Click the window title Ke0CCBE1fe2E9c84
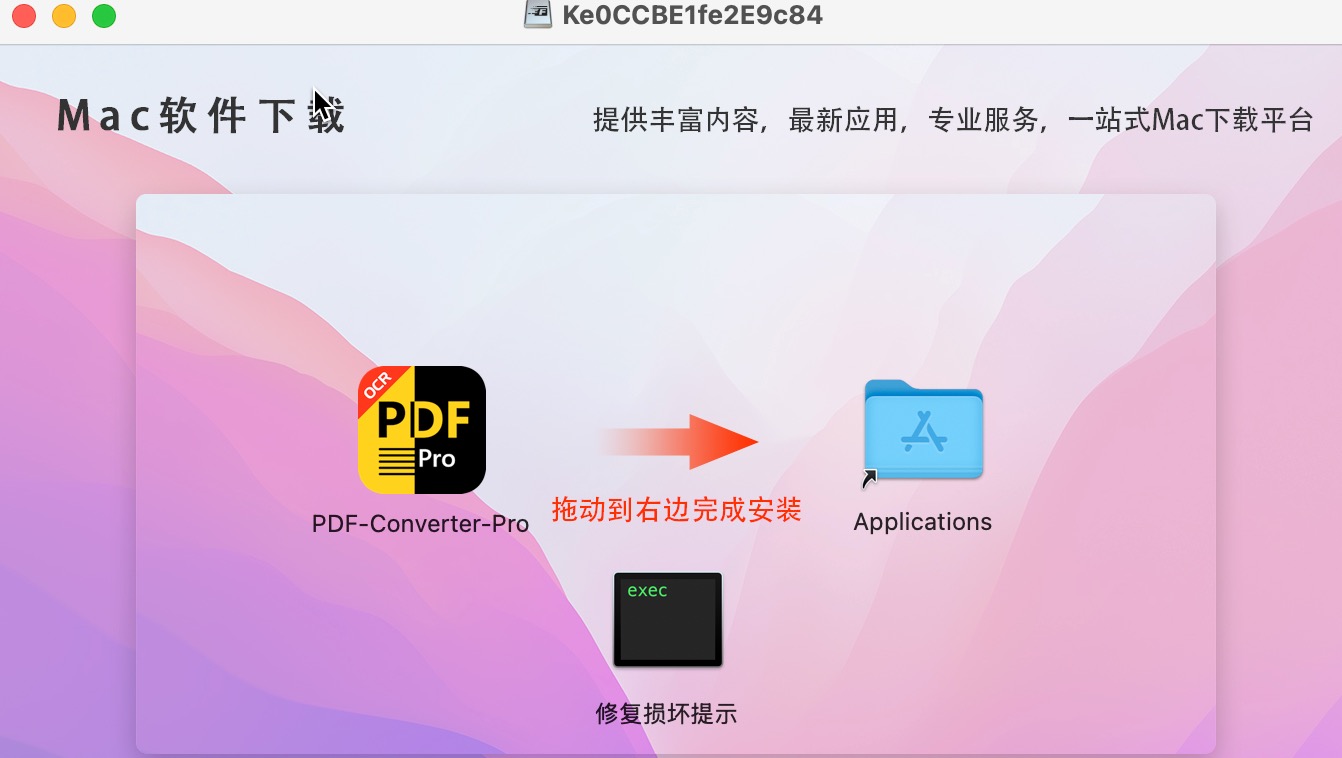This screenshot has width=1342, height=758. tap(693, 15)
